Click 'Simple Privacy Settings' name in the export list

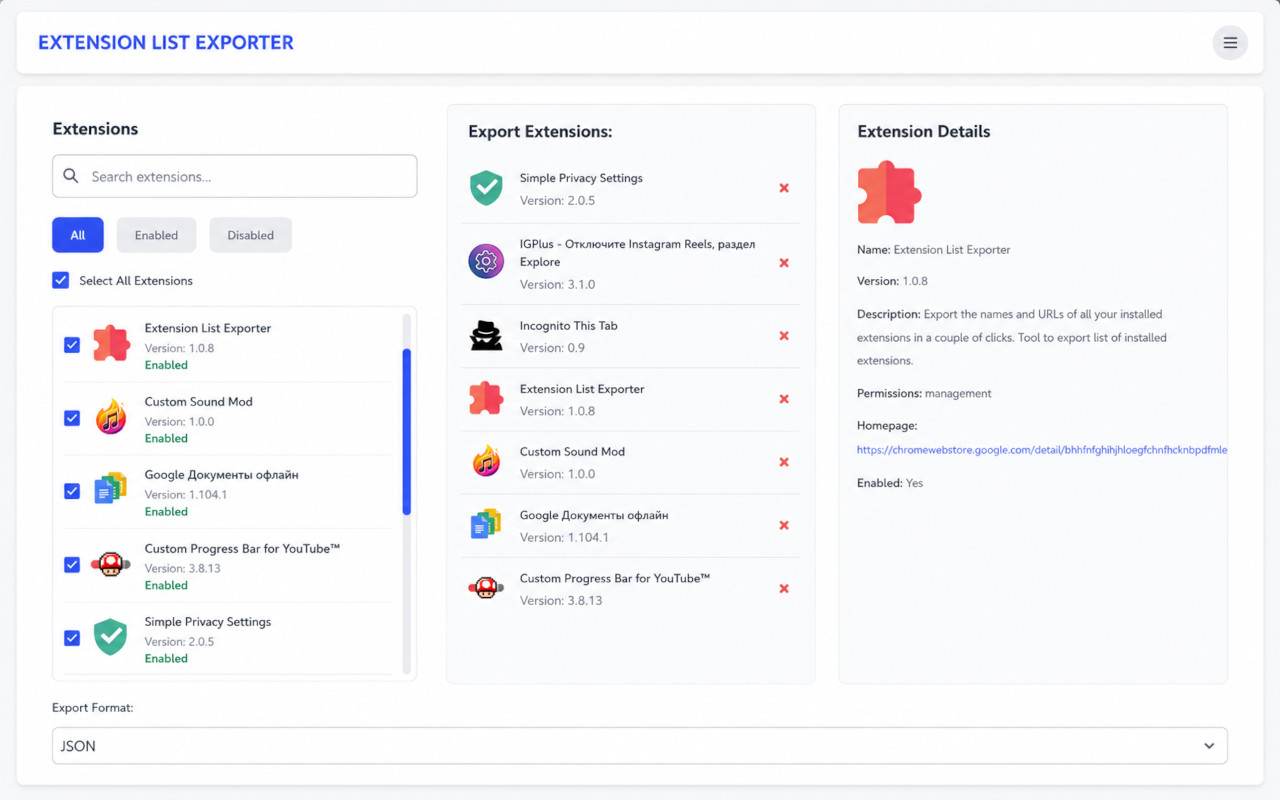point(581,178)
